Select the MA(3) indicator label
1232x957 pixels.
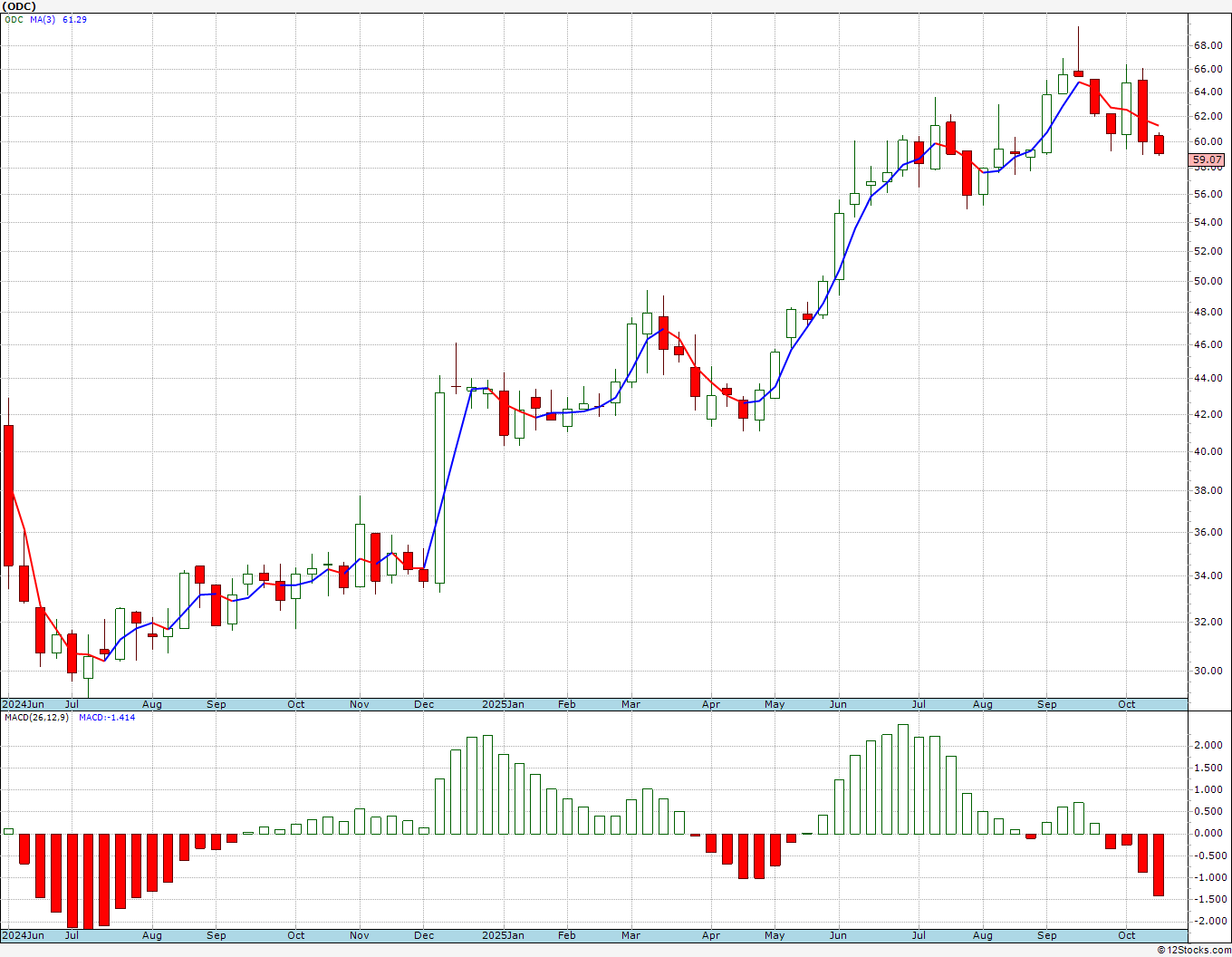coord(43,20)
